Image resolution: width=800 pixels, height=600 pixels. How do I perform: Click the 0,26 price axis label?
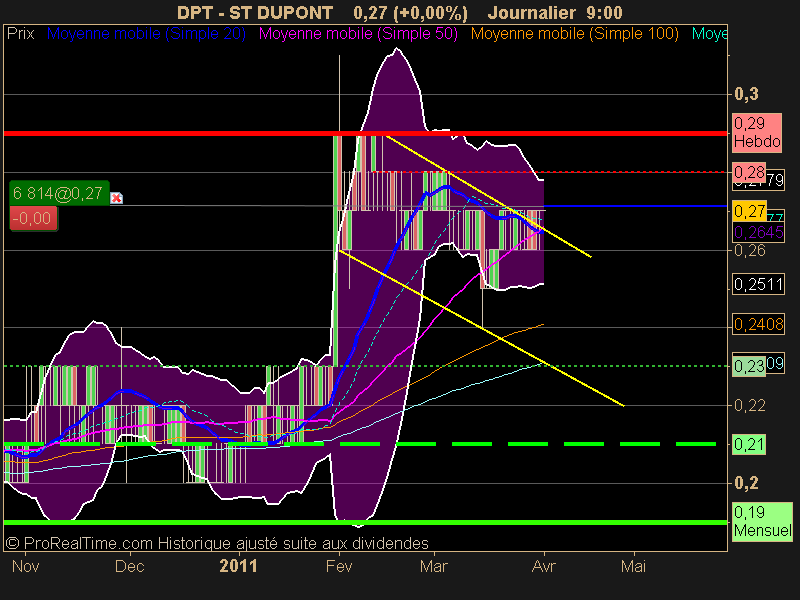pos(749,251)
